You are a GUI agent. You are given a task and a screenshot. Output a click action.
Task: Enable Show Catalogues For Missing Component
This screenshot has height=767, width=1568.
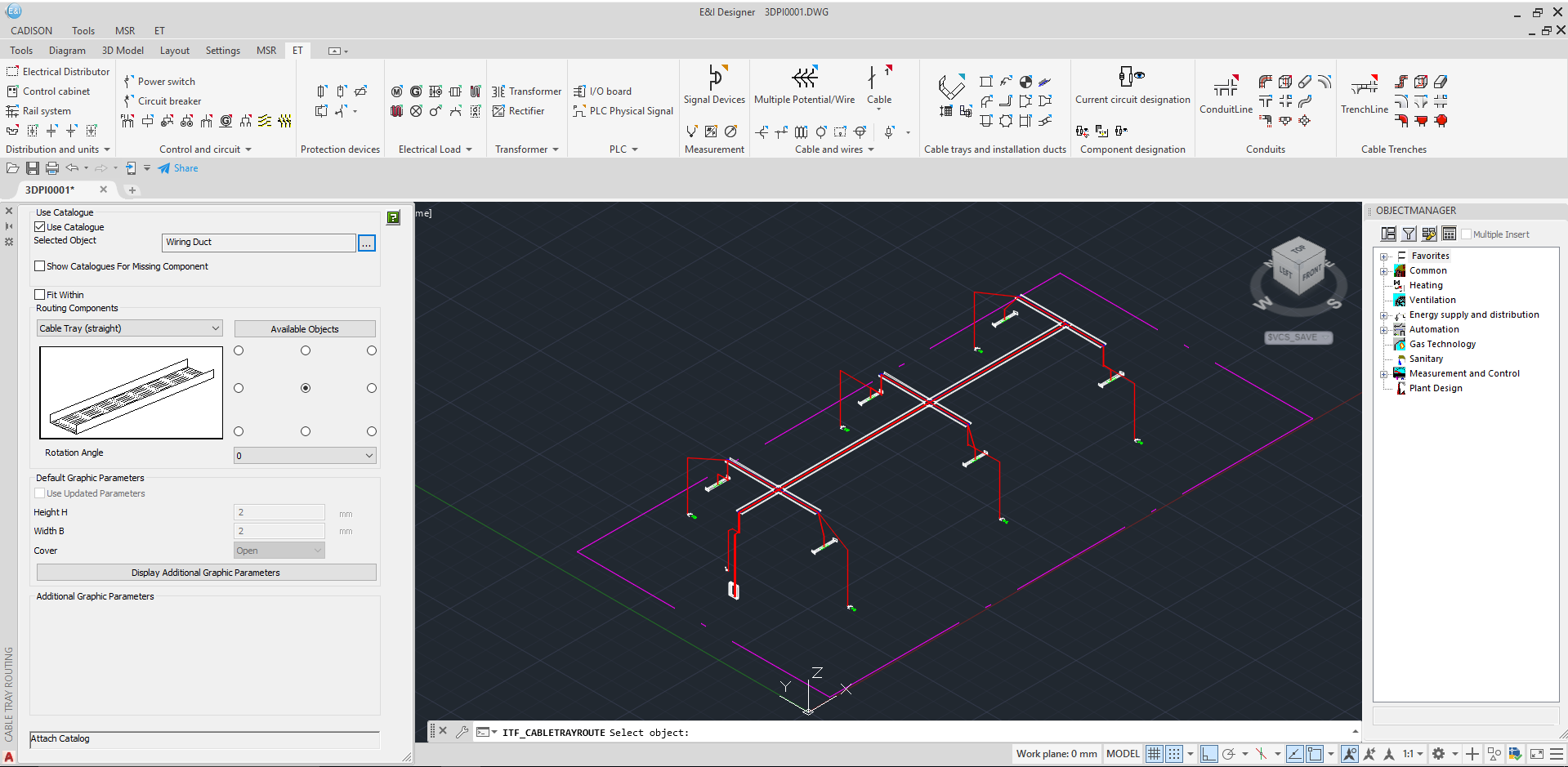click(39, 266)
